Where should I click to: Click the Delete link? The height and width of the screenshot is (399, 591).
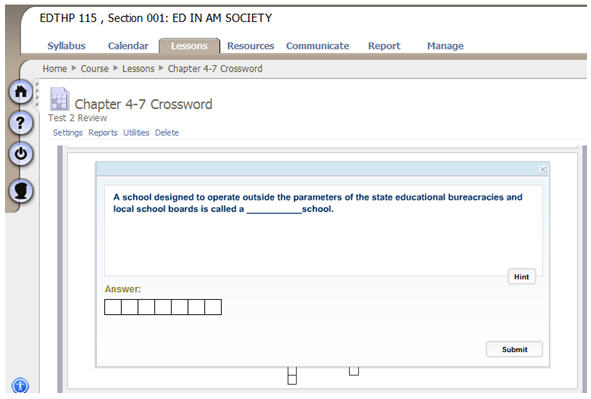pos(167,133)
